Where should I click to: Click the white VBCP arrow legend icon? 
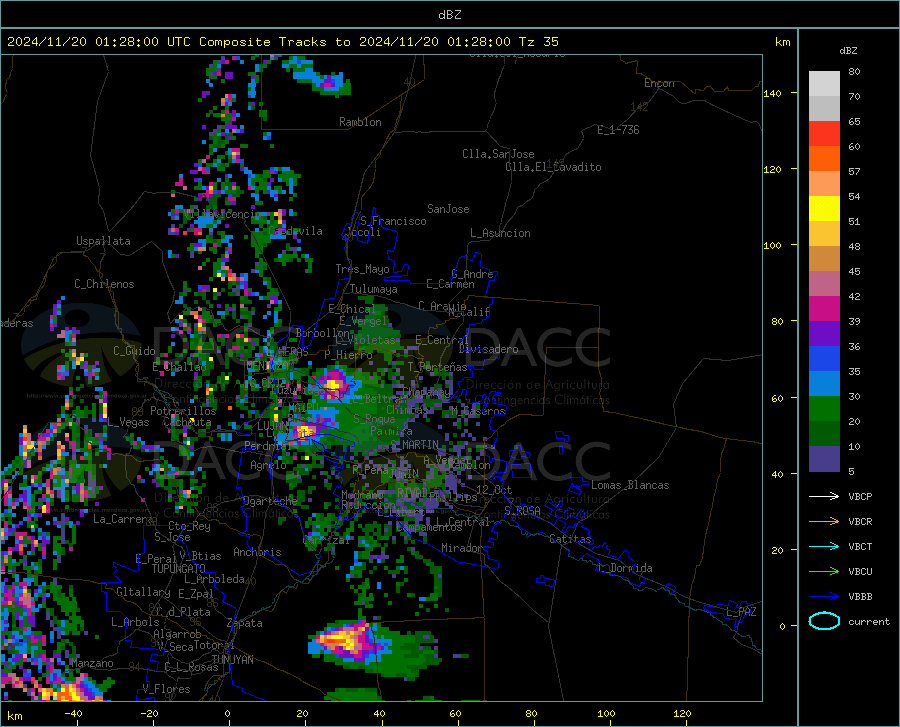coord(824,496)
